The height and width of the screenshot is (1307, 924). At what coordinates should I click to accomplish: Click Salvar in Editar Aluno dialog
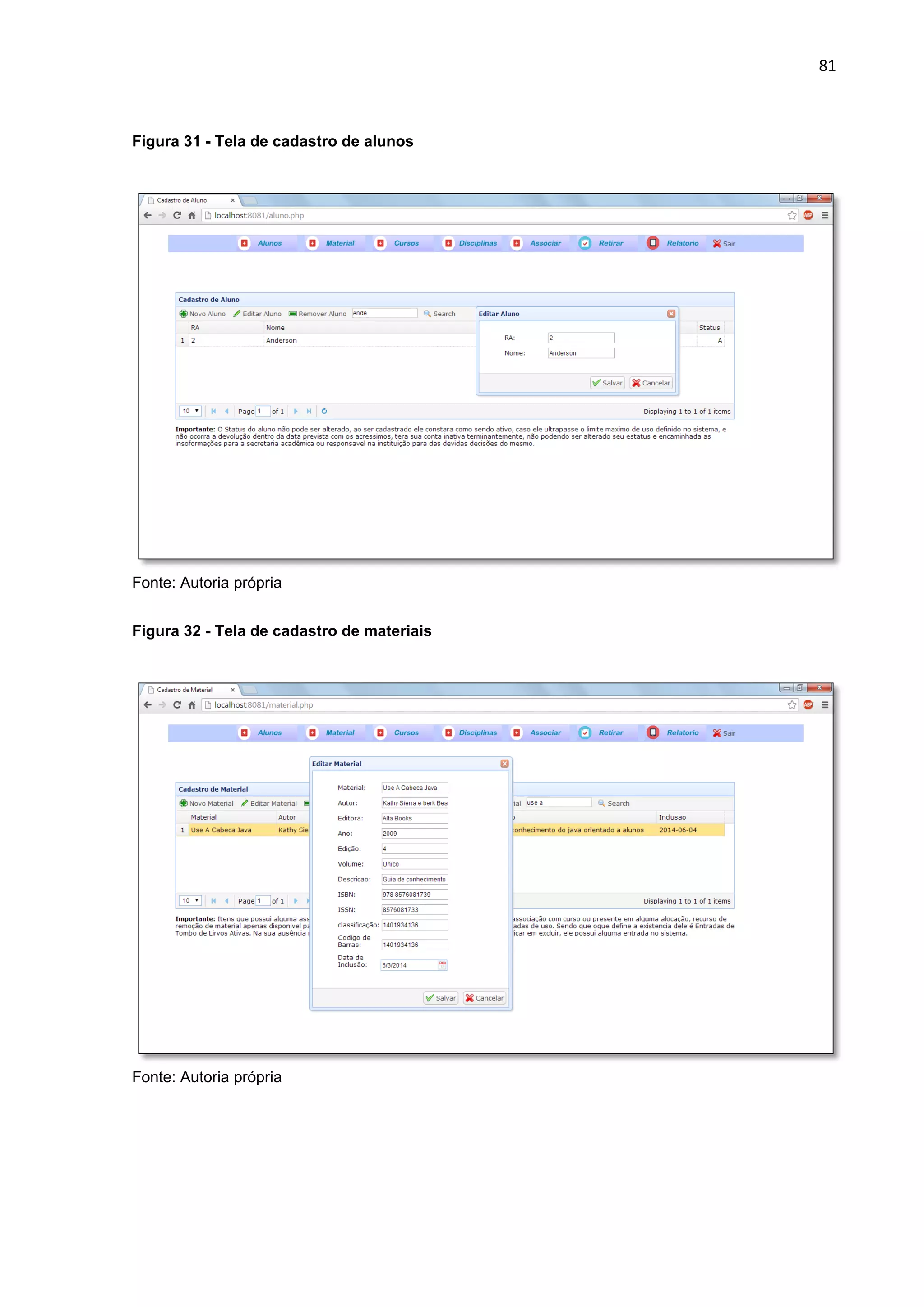click(x=607, y=383)
